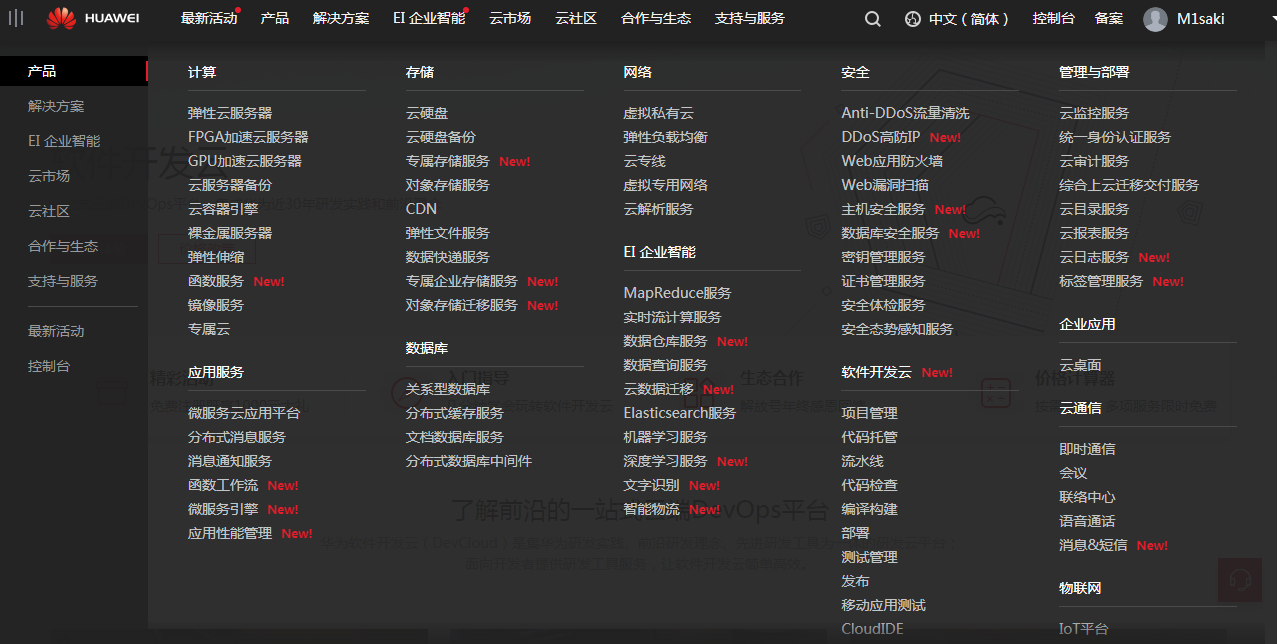Open the M1saki user avatar

tap(1155, 19)
